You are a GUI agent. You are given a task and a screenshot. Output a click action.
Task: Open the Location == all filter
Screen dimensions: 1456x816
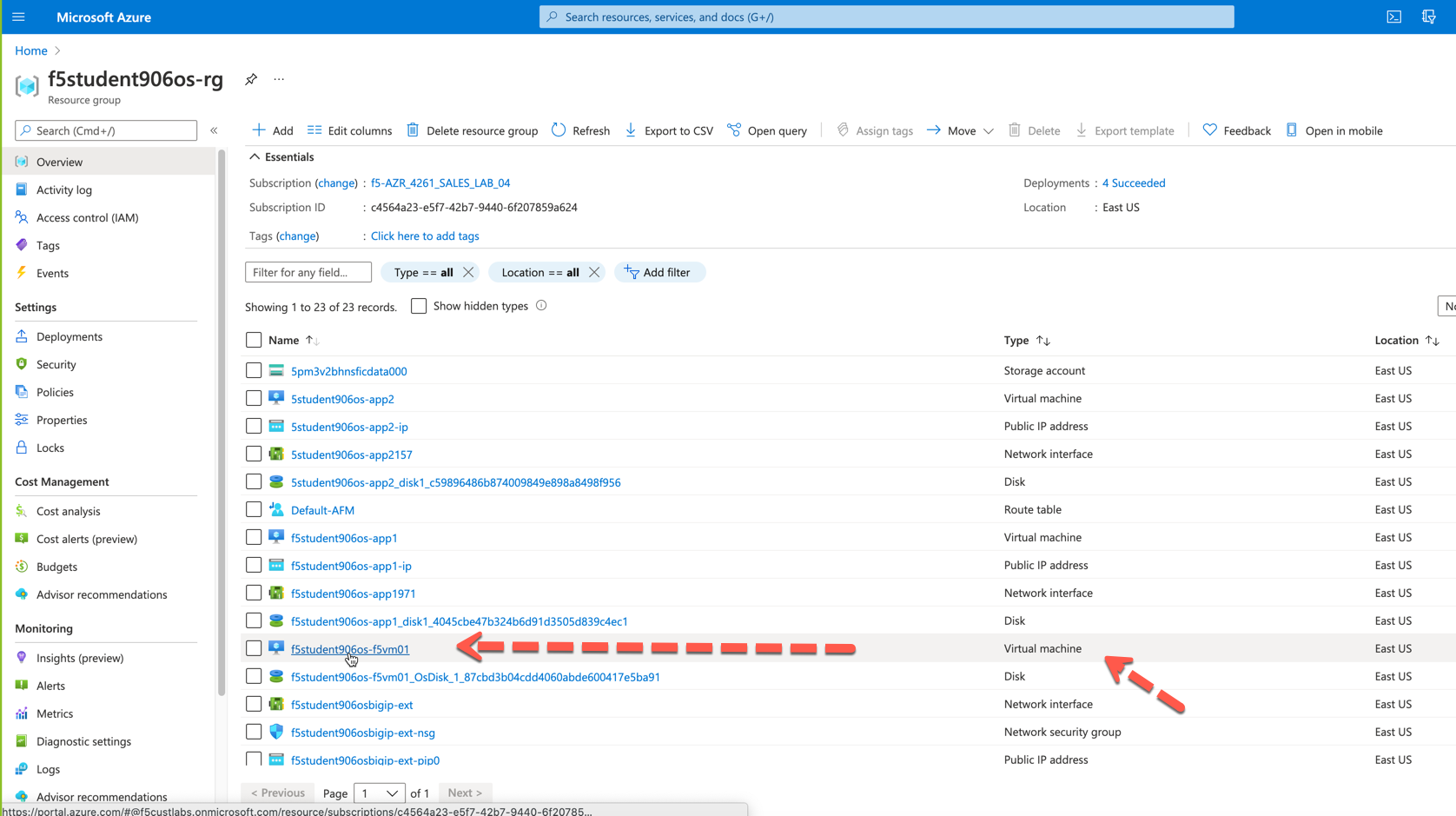(x=540, y=272)
